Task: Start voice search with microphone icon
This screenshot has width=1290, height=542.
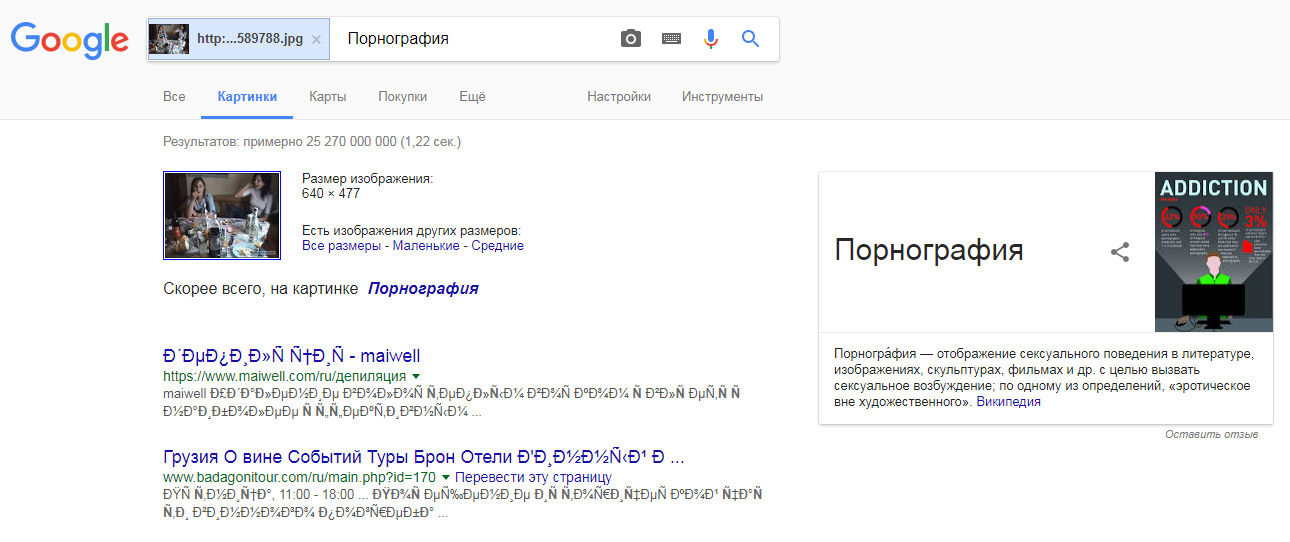Action: click(x=711, y=39)
